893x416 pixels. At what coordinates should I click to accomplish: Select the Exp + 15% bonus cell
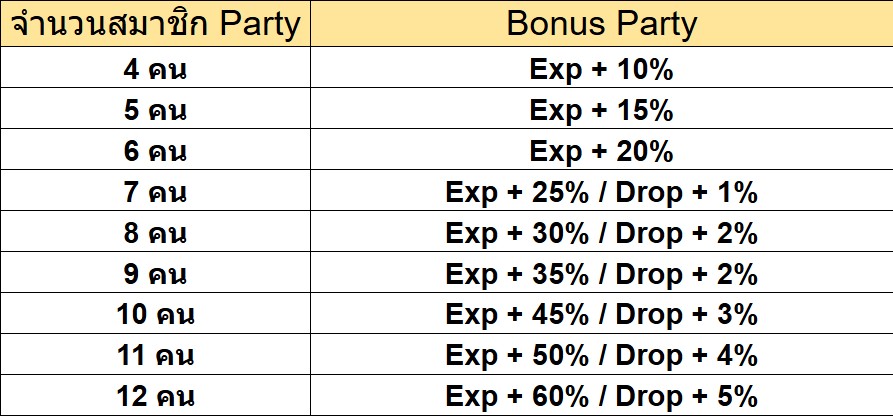coord(602,108)
